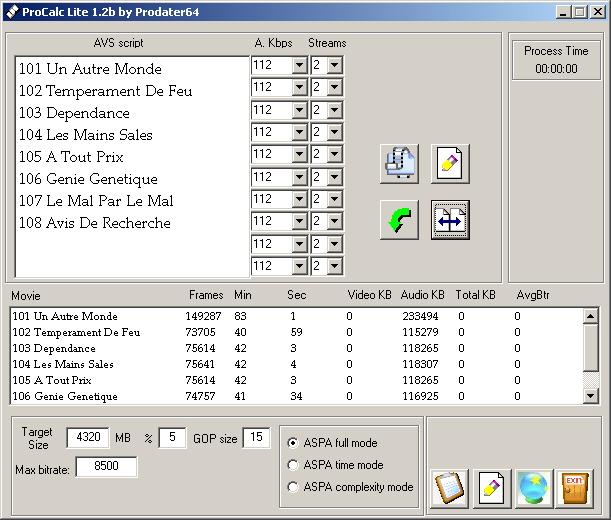The image size is (611, 520).
Task: Click movie row '105 A Tout Prix' in results
Action: (x=296, y=380)
